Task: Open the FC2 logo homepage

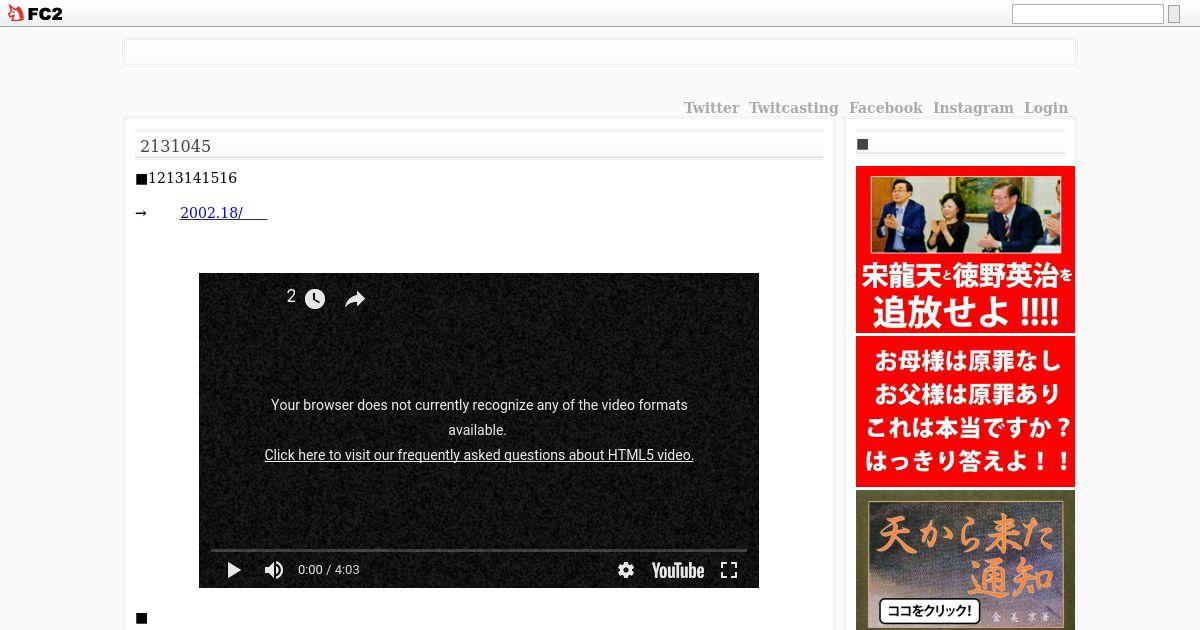Action: click(x=35, y=14)
